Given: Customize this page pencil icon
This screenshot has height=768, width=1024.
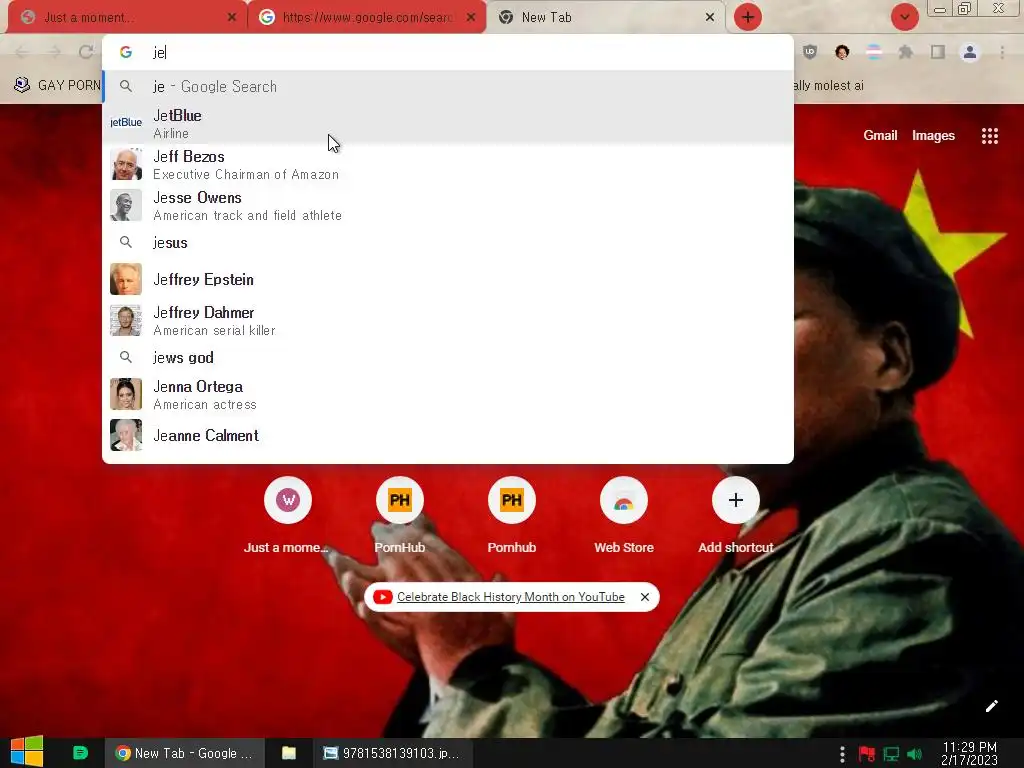Looking at the screenshot, I should (991, 706).
